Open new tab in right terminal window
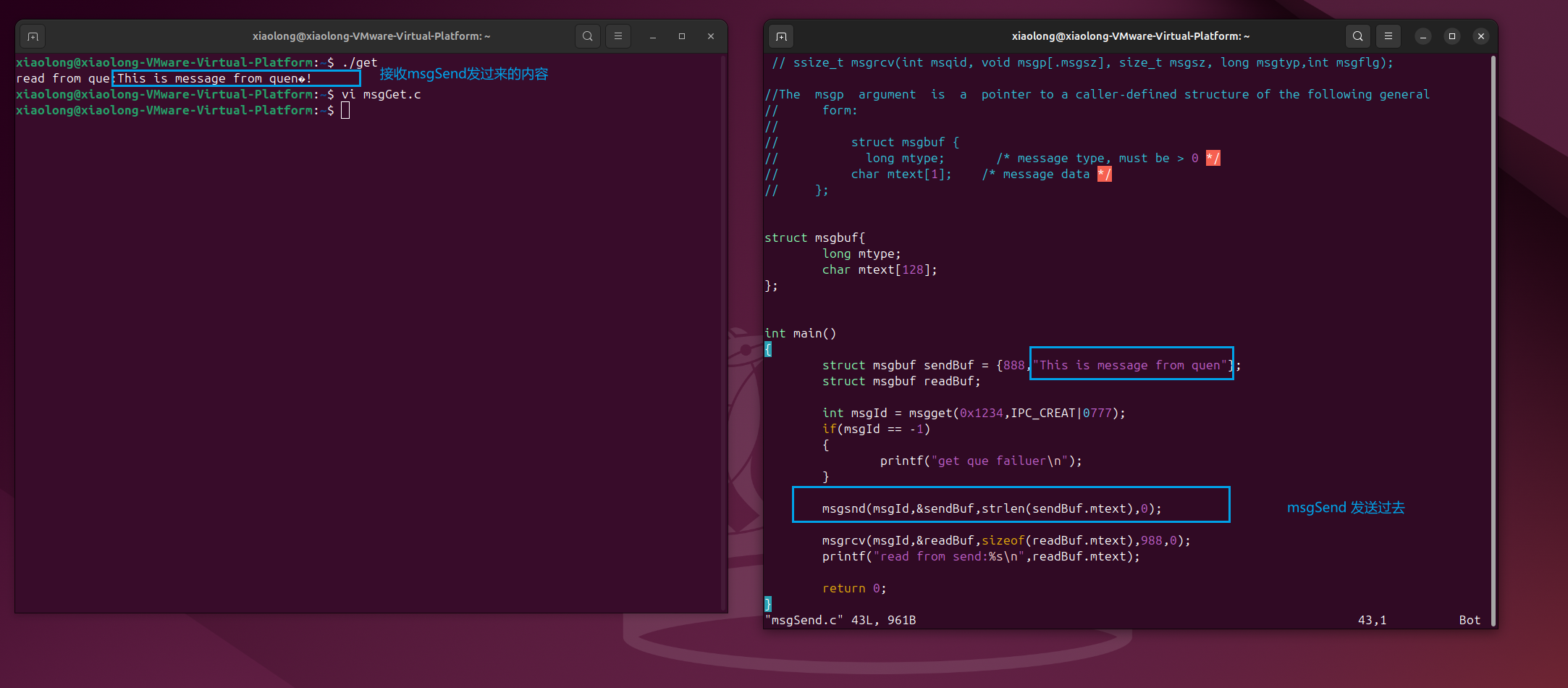 pos(781,36)
